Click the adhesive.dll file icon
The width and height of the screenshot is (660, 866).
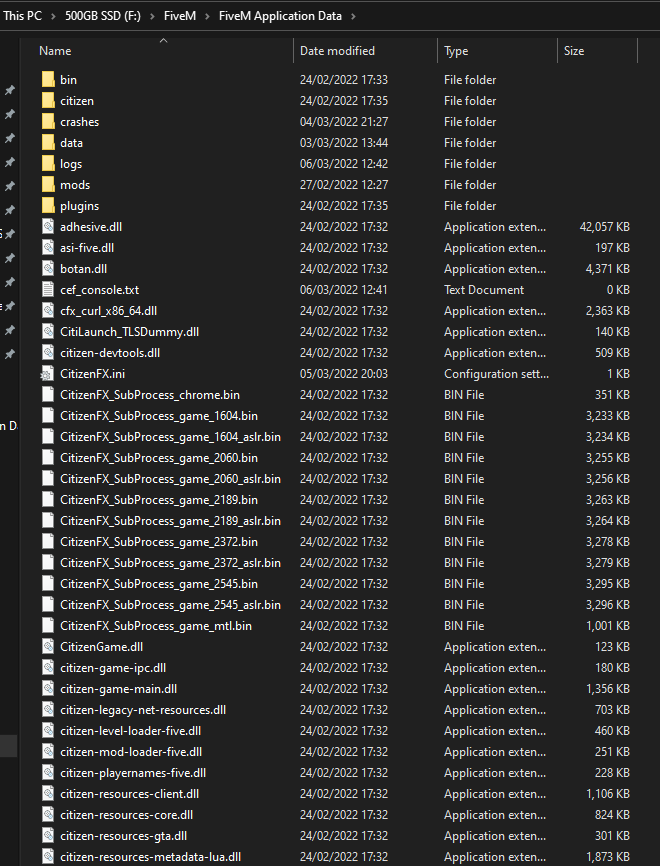click(x=48, y=226)
